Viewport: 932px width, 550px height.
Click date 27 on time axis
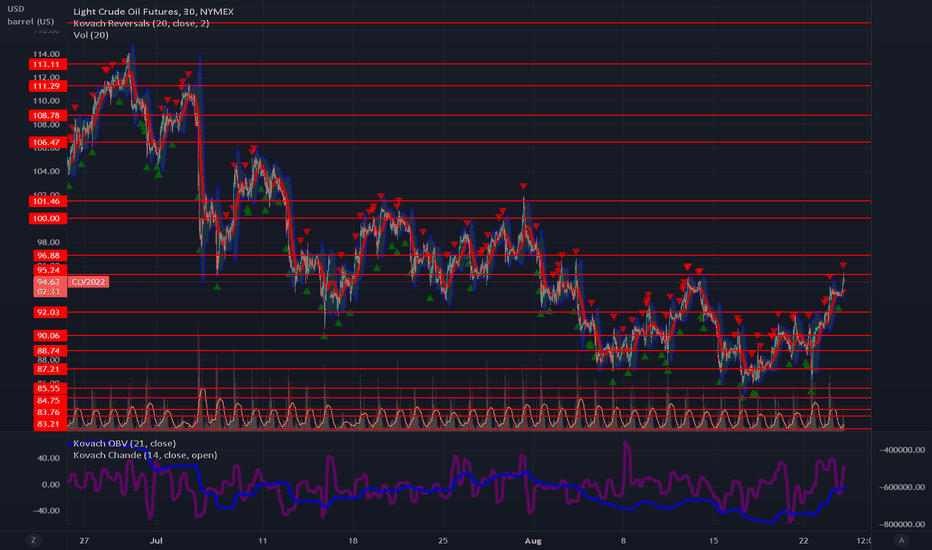(x=84, y=540)
